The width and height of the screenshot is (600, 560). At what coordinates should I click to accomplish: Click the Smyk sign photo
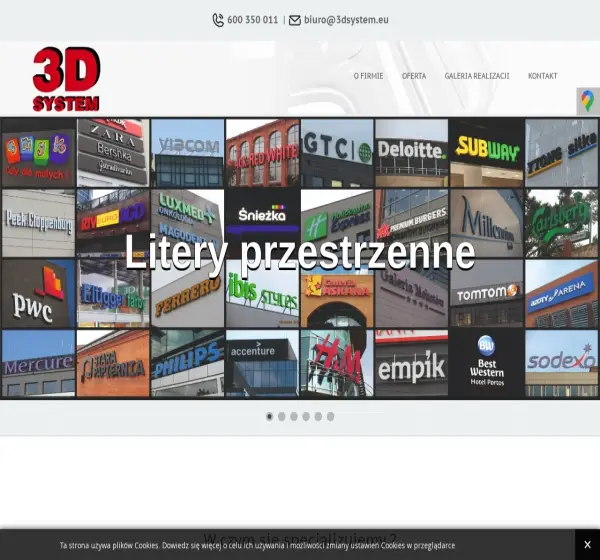point(38,153)
